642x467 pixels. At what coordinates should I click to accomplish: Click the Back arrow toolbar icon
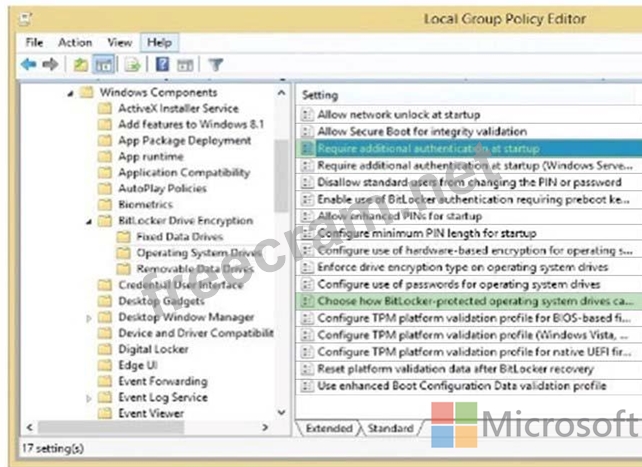(x=29, y=64)
